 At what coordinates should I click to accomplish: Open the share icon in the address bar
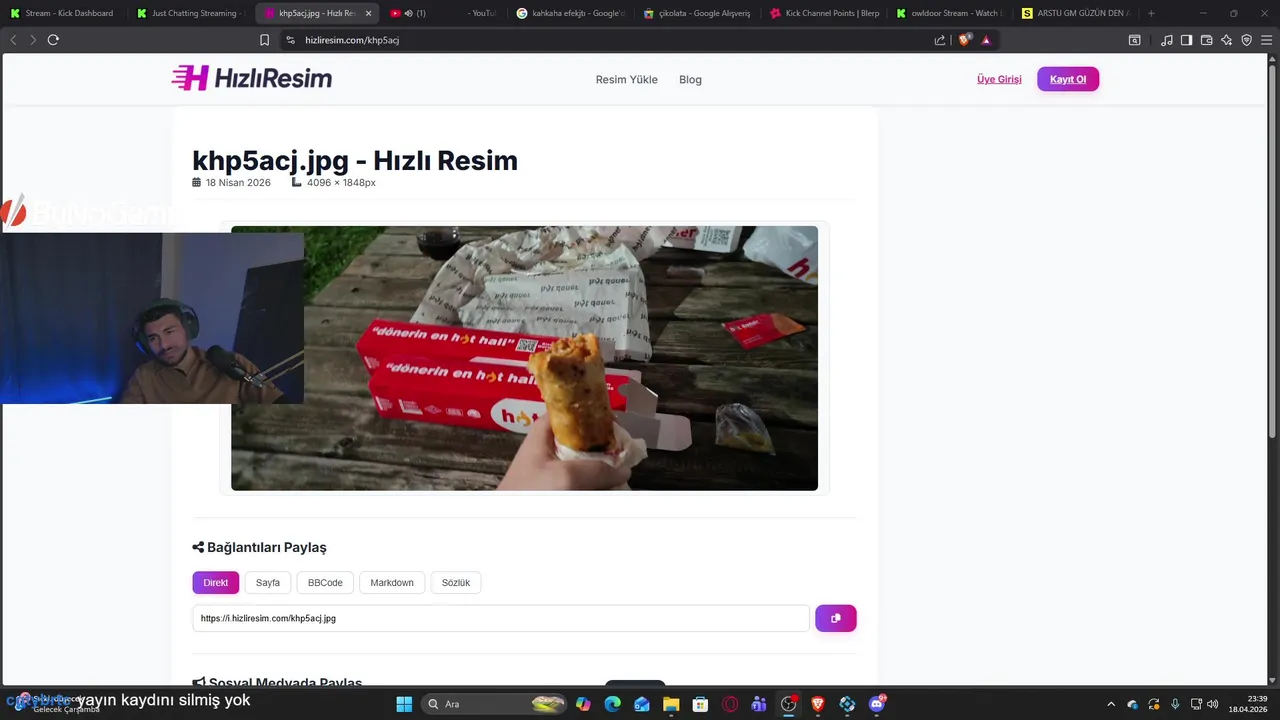[x=940, y=40]
